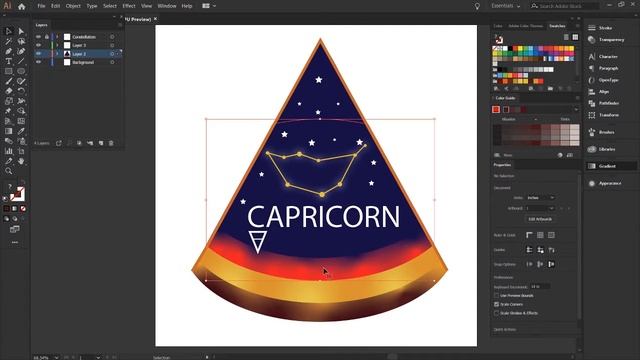Viewport: 640px width, 360px height.
Task: Open the Edit Toolbar three dots
Action: [x=15, y=242]
